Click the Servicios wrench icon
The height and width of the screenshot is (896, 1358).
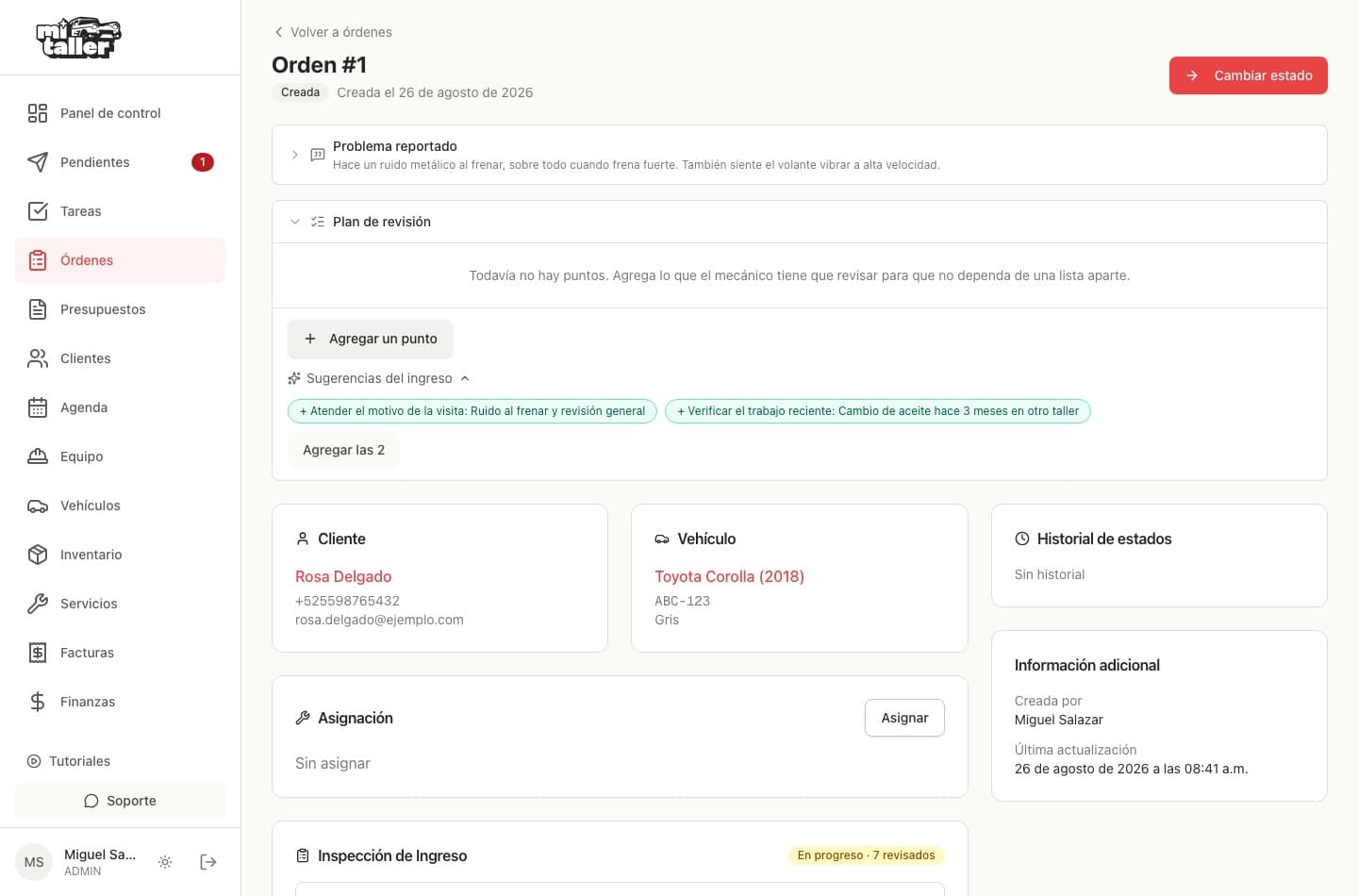coord(38,604)
